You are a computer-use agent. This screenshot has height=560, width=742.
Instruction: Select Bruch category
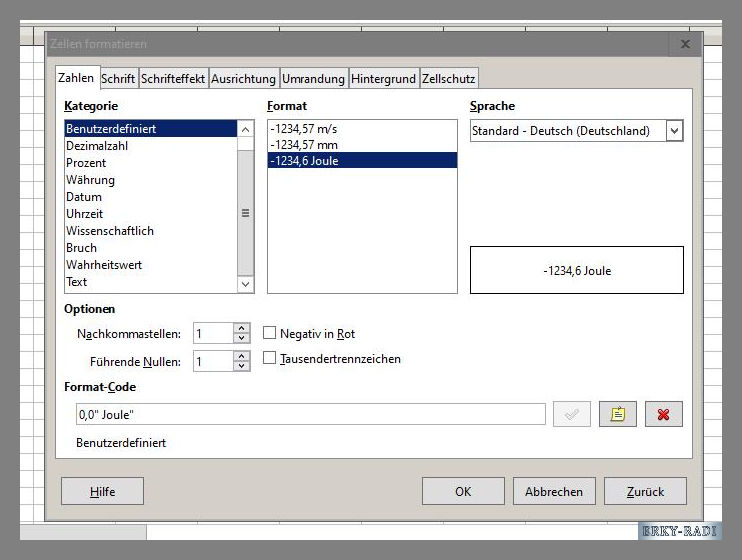(x=150, y=248)
